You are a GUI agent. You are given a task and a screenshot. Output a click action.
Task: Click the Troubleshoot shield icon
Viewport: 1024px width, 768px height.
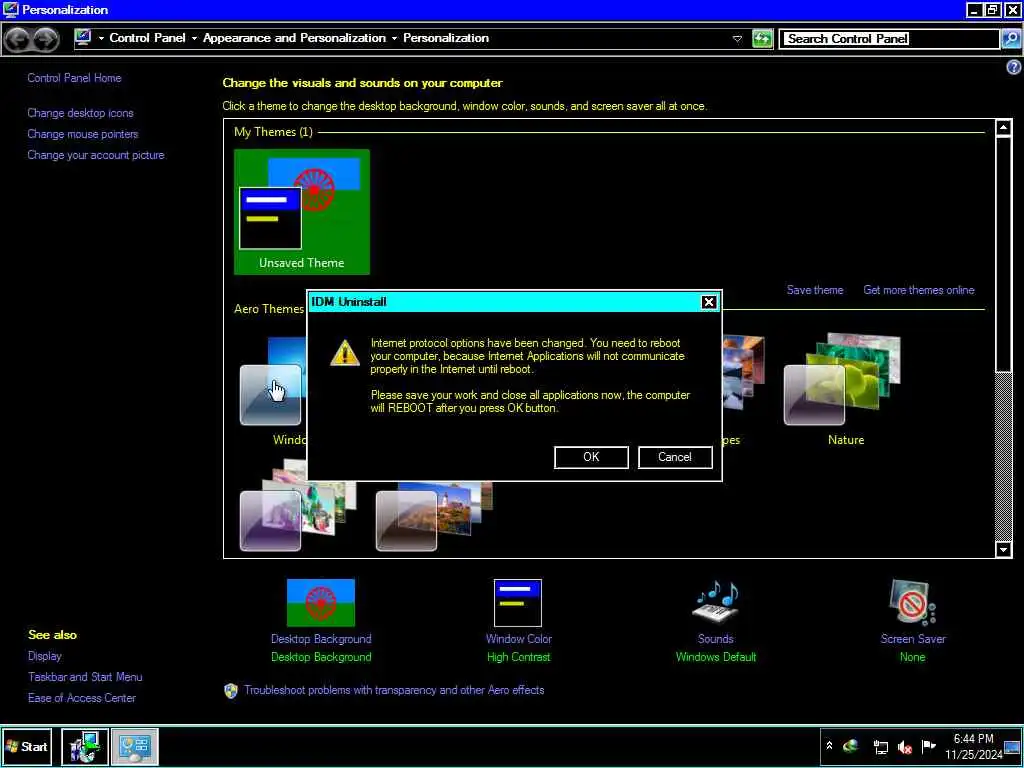pyautogui.click(x=231, y=691)
